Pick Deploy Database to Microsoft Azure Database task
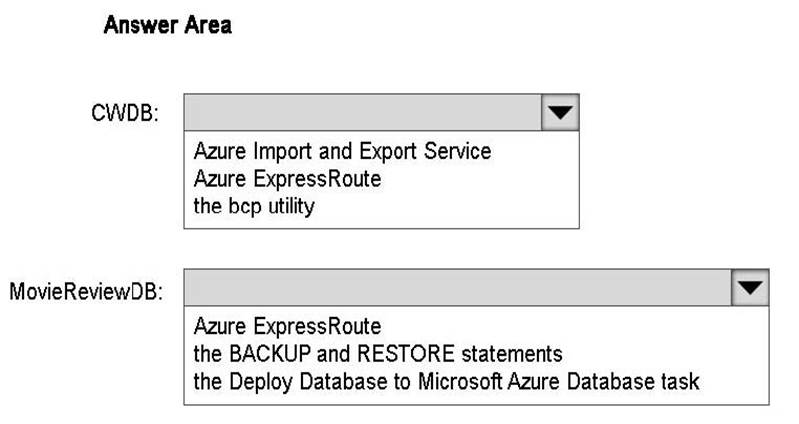Viewport: 799px width, 424px height. click(x=446, y=381)
